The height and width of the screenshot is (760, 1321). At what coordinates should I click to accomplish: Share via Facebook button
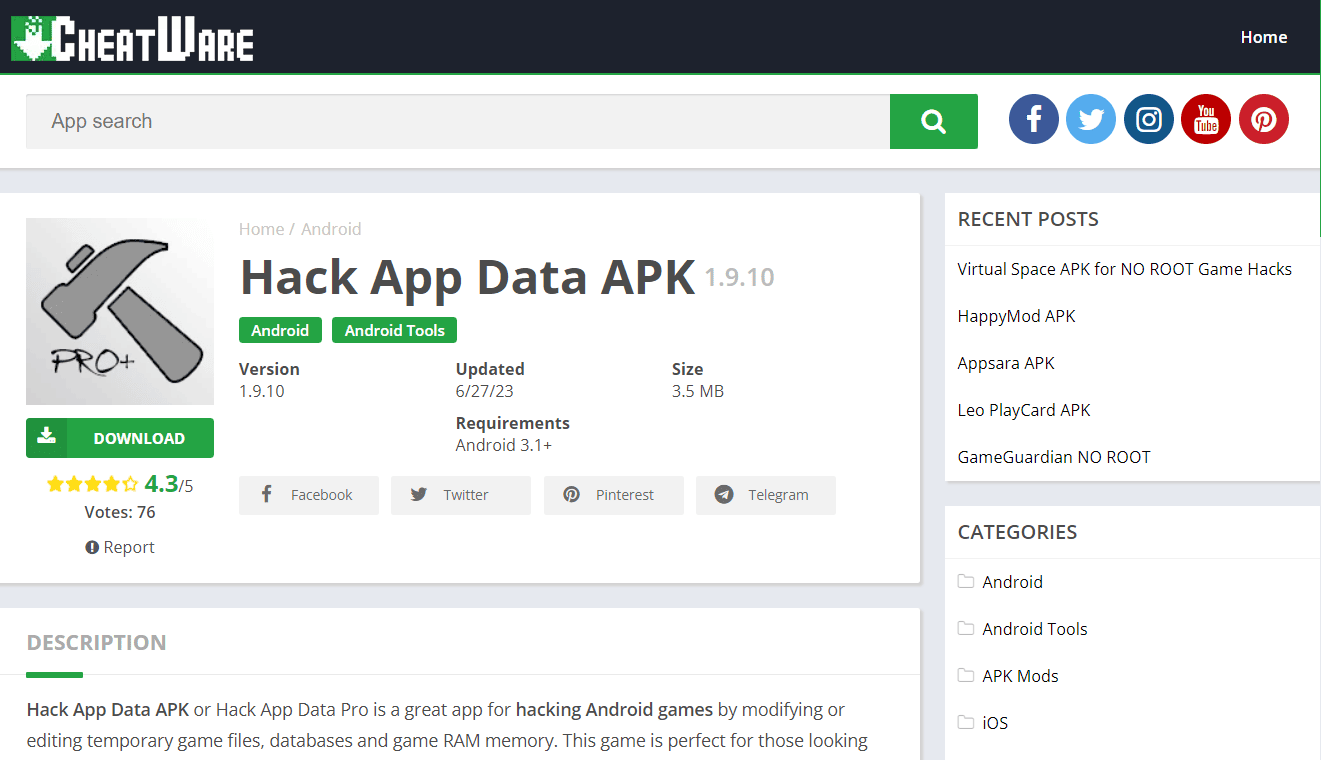click(x=309, y=495)
